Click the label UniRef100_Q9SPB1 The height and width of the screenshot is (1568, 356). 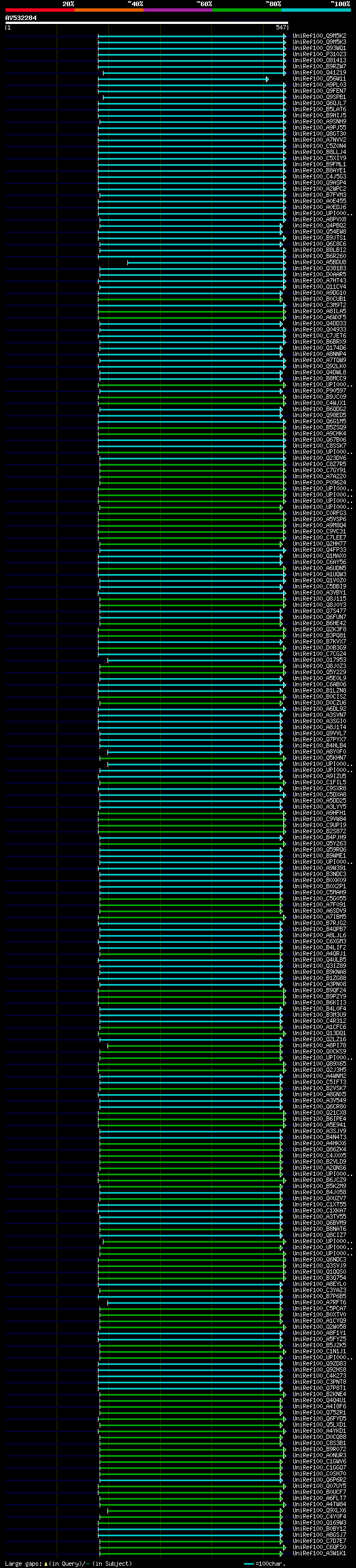click(319, 97)
